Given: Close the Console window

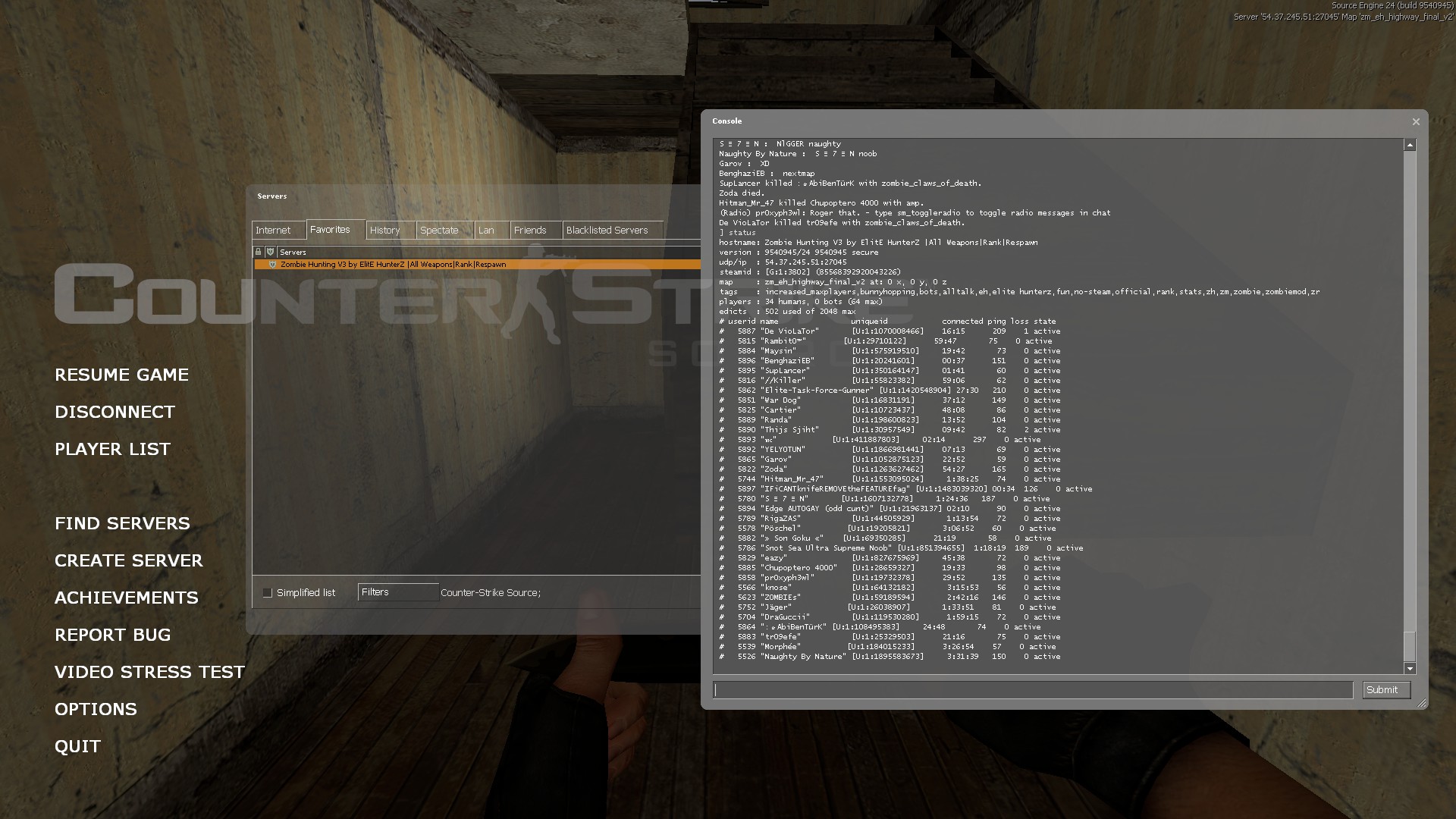Looking at the screenshot, I should click(1415, 121).
